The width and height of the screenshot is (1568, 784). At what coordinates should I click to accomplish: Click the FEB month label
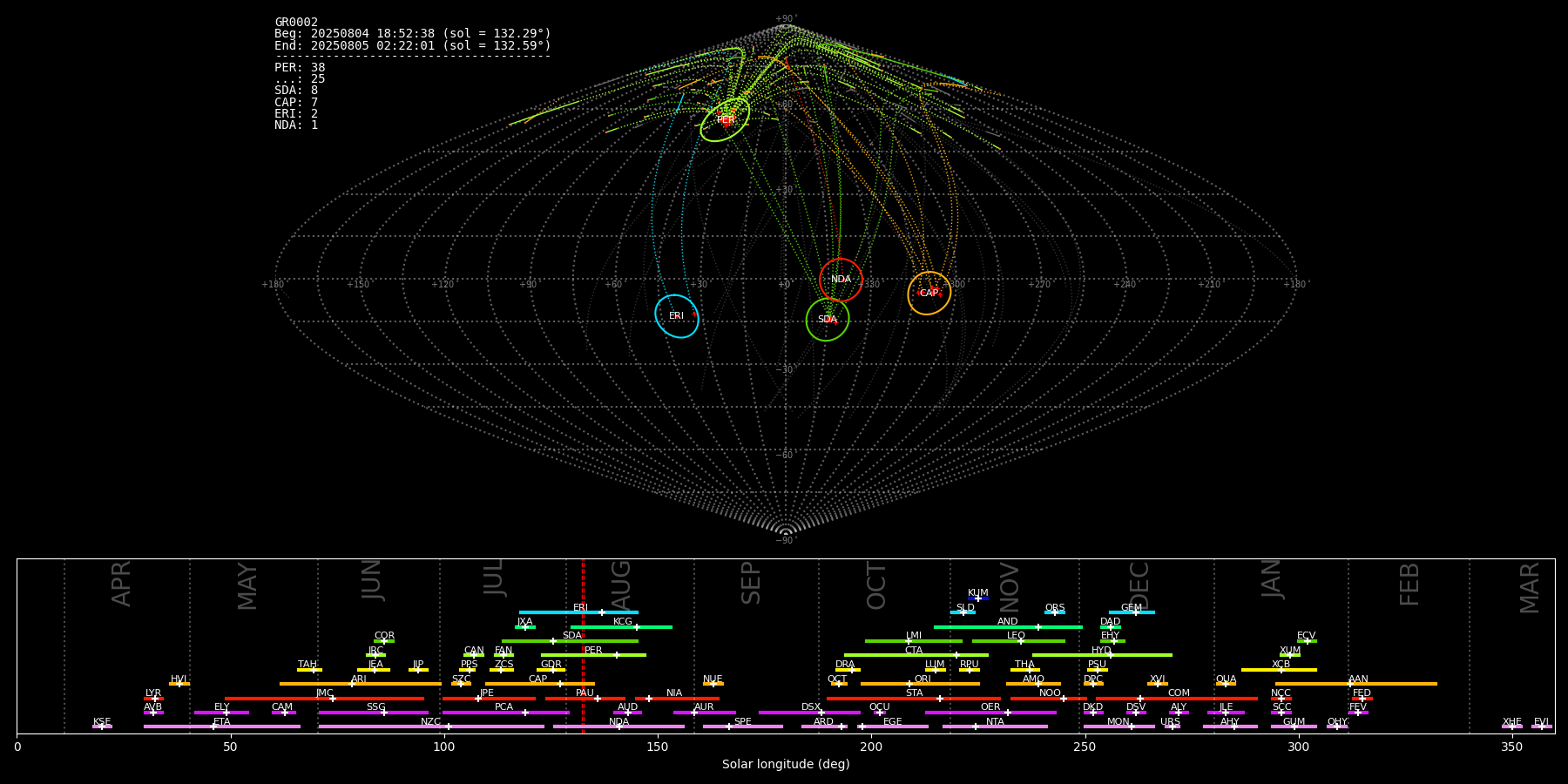coord(1409,585)
